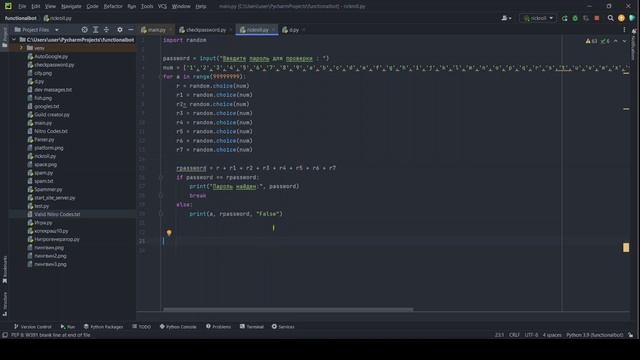This screenshot has height=360, width=640.
Task: Click the 4 spaces indent setting
Action: tap(552, 335)
